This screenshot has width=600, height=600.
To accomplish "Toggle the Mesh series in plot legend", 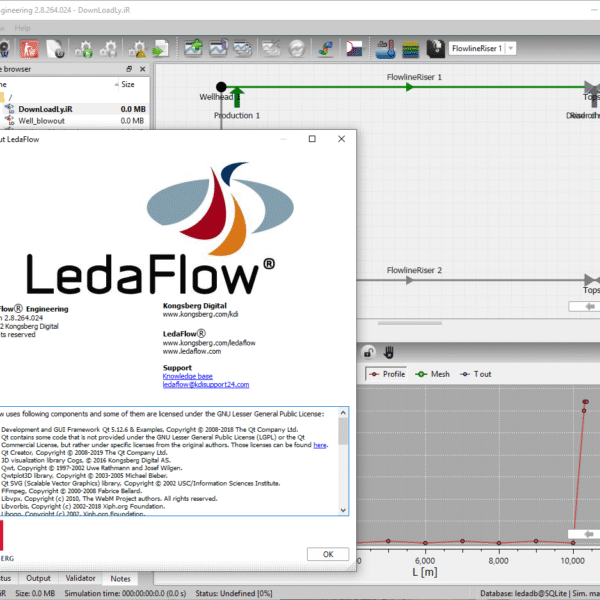I will (433, 374).
